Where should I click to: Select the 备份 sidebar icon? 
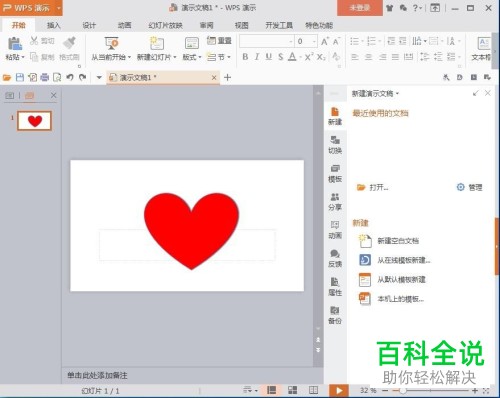coord(335,315)
